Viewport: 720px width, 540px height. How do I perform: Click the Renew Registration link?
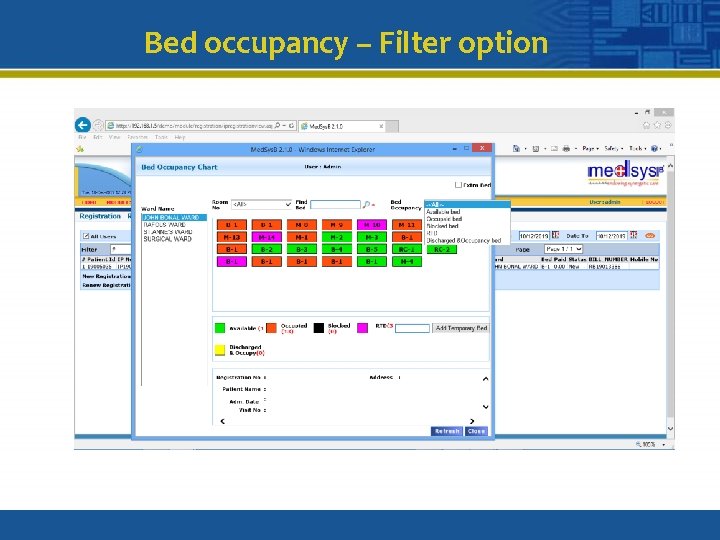[107, 285]
